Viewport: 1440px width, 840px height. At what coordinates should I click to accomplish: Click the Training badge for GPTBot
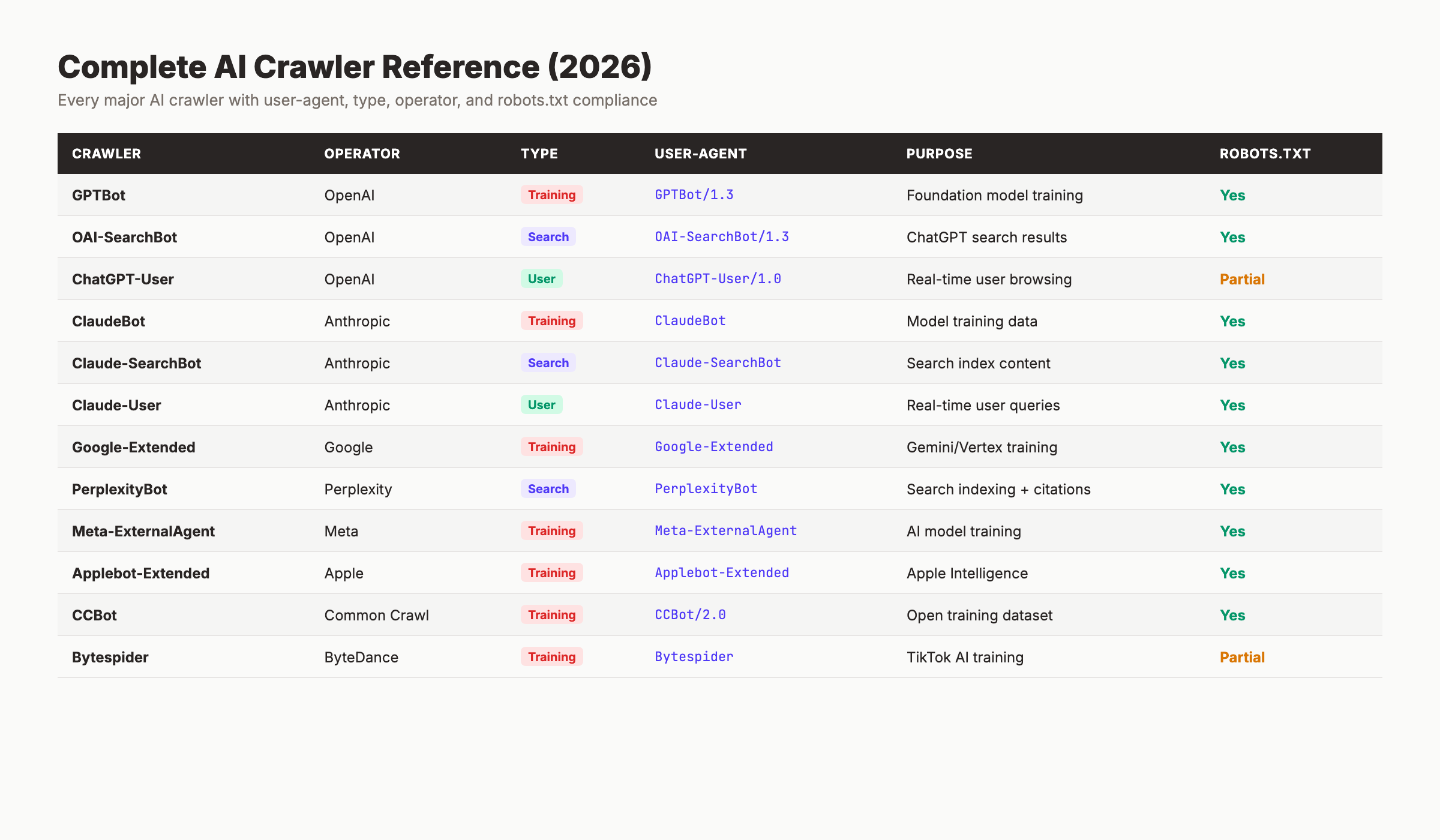coord(551,194)
